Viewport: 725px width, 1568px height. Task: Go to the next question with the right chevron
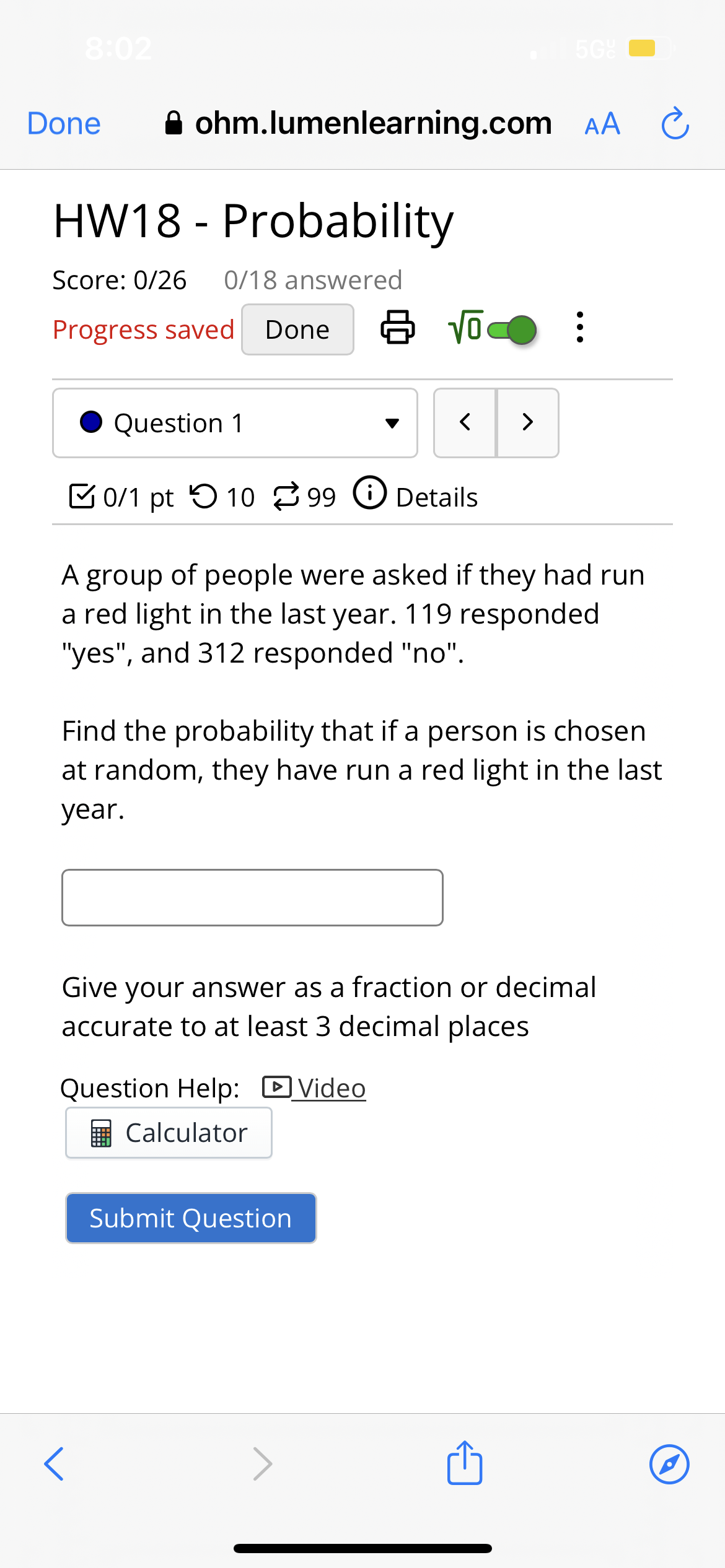click(527, 422)
